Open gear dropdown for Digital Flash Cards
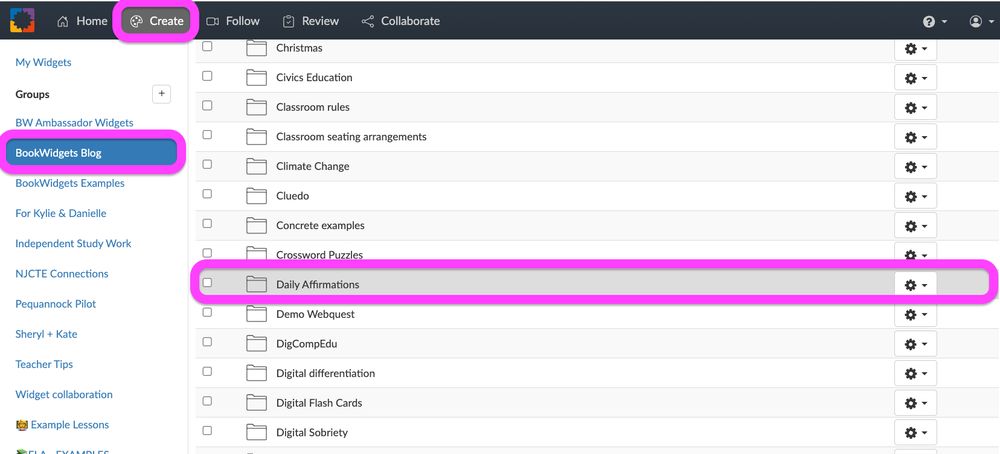The height and width of the screenshot is (454, 1000). [915, 403]
